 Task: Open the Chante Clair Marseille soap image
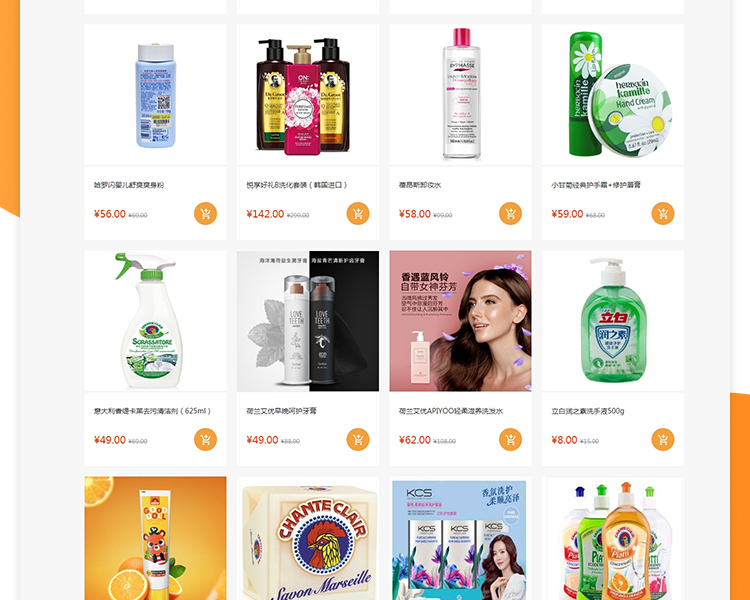point(308,538)
